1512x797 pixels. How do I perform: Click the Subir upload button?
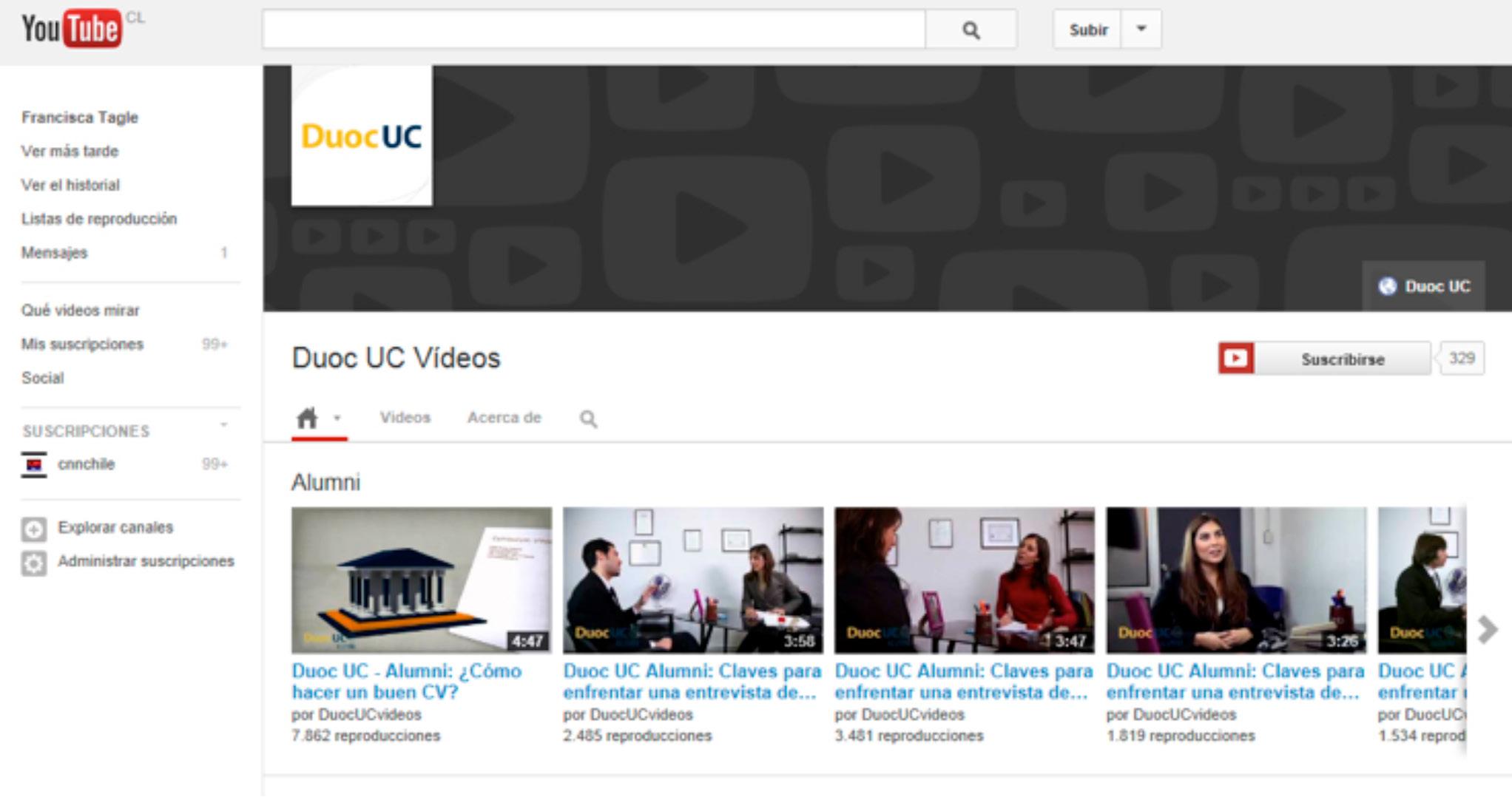pos(1087,30)
